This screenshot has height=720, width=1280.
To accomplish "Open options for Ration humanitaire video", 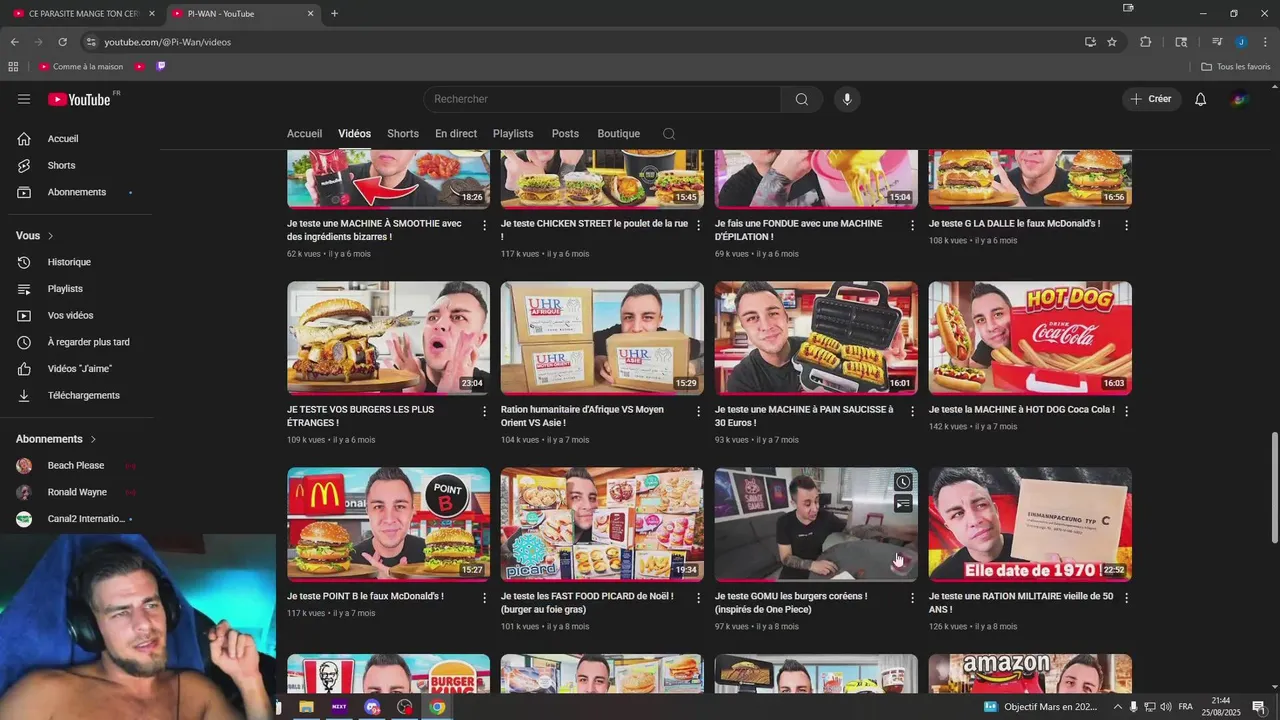I will [699, 411].
